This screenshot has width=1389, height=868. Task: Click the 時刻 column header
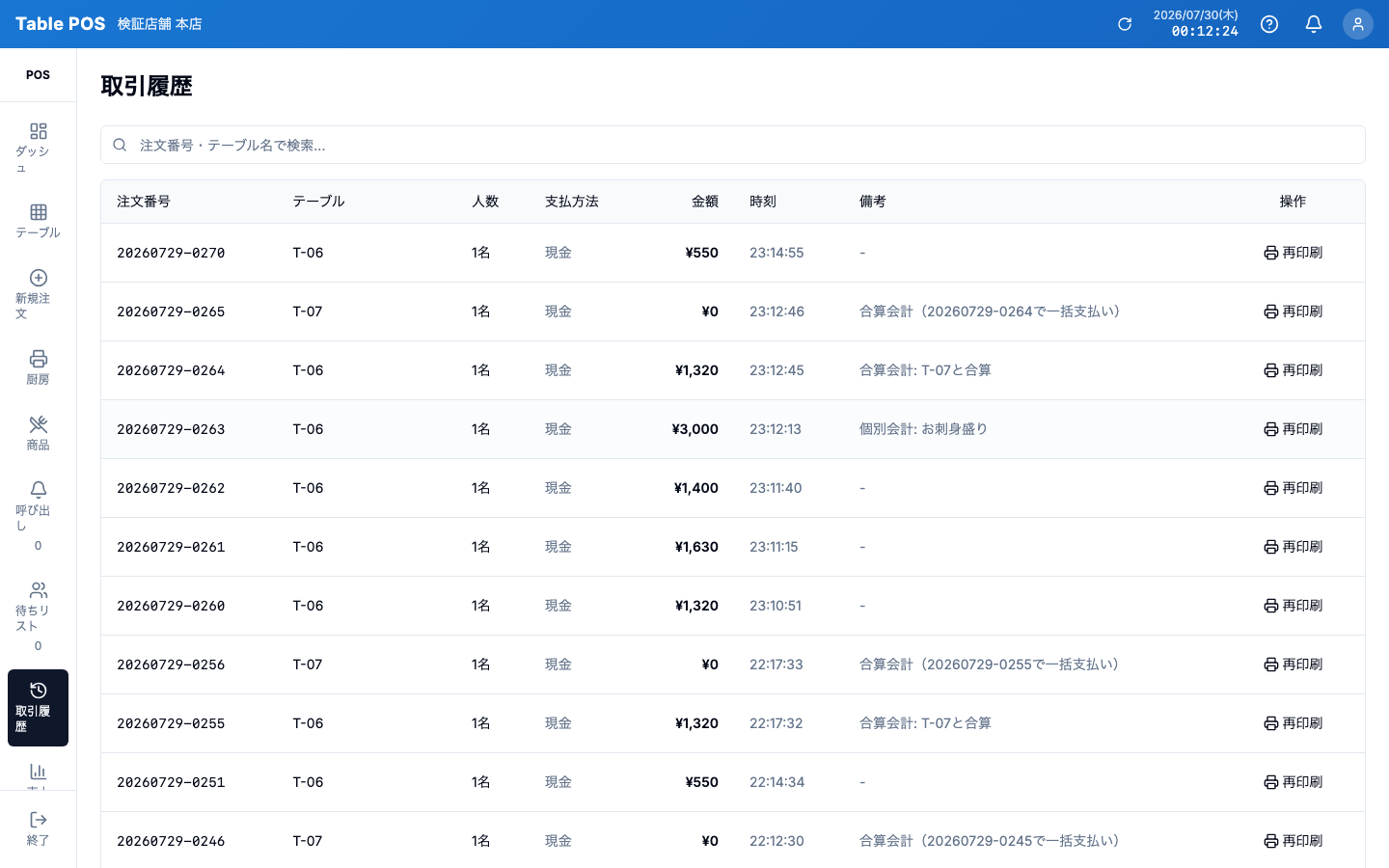[763, 202]
